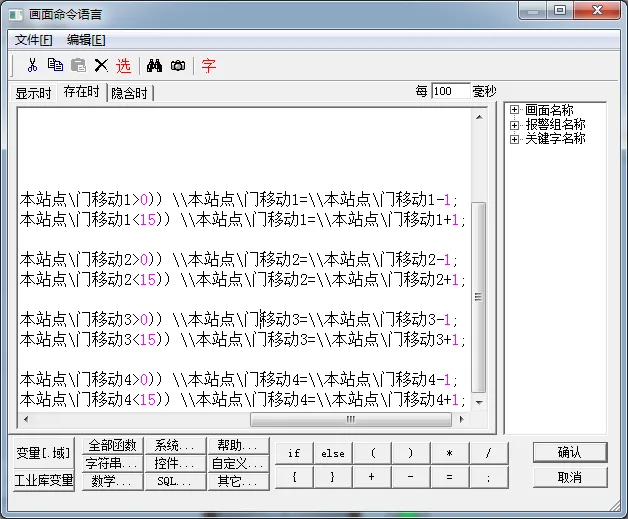The image size is (628, 519).
Task: Switch to the 显示时 tab
Action: pos(33,93)
